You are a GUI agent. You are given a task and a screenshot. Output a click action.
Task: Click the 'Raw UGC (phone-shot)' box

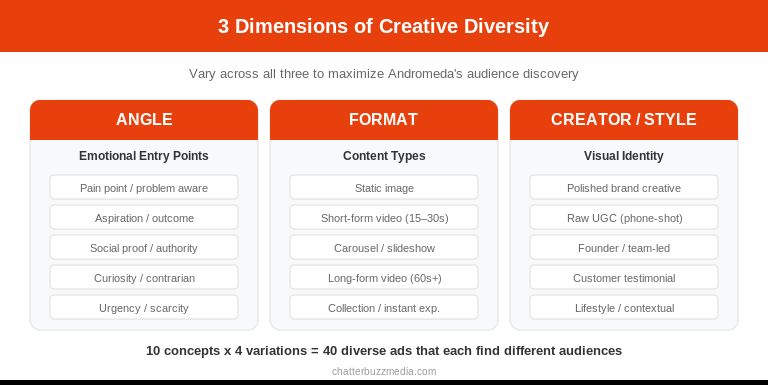[x=624, y=218]
